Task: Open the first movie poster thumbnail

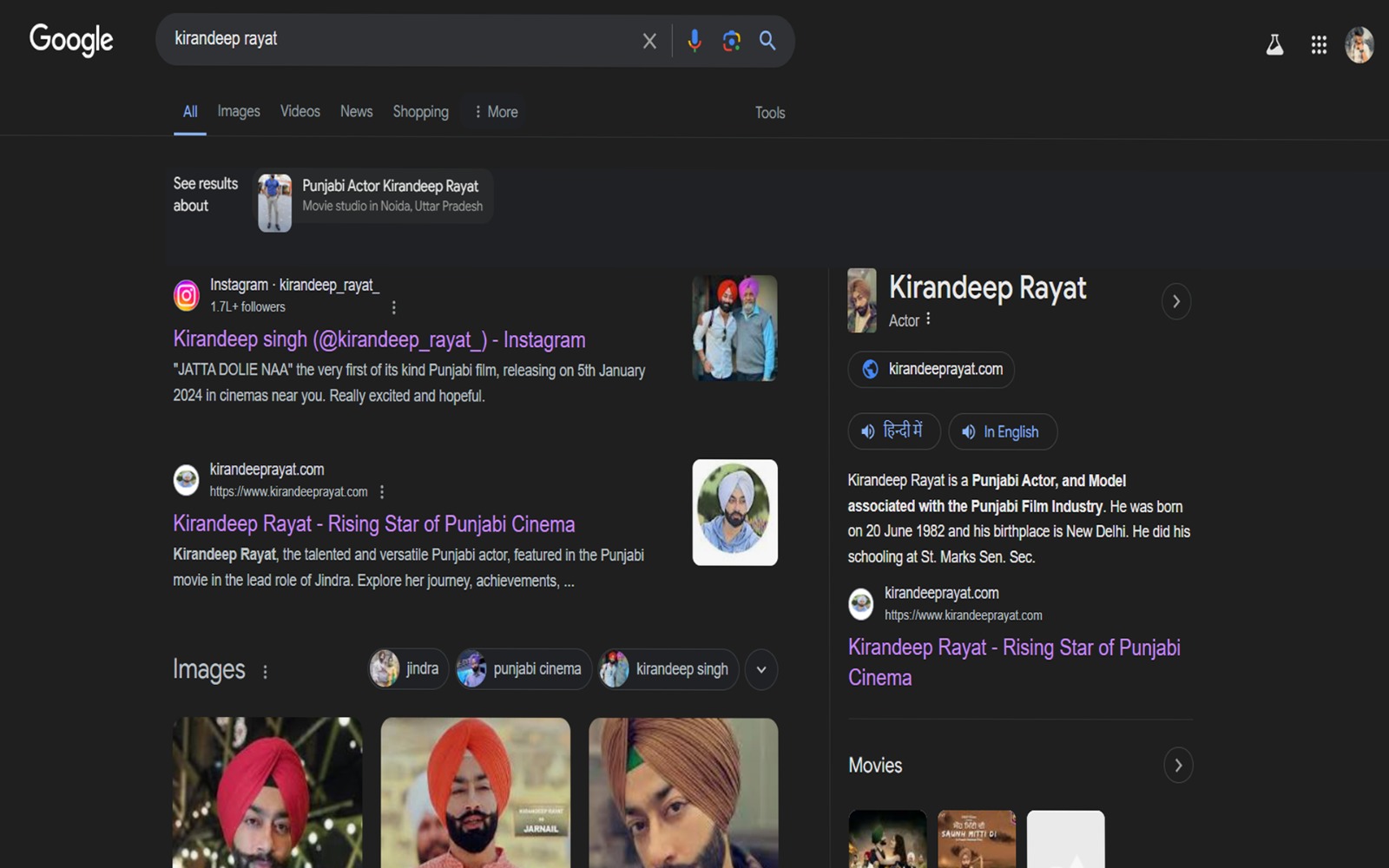Action: pos(887,839)
